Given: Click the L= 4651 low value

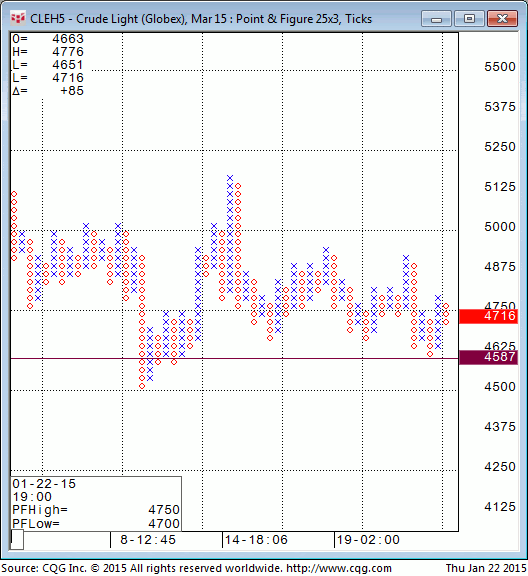Looking at the screenshot, I should 48,65.
